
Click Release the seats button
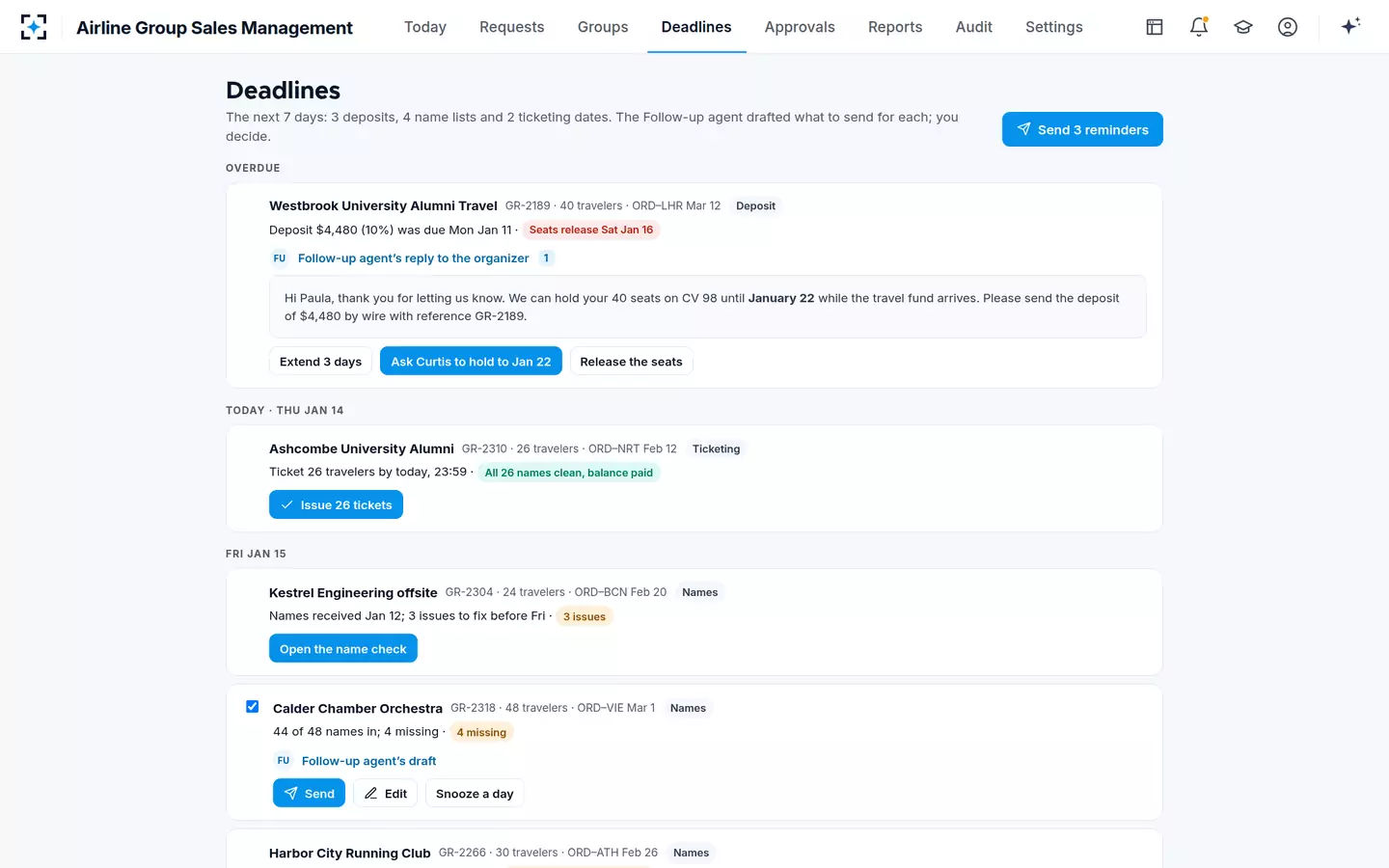(x=631, y=362)
